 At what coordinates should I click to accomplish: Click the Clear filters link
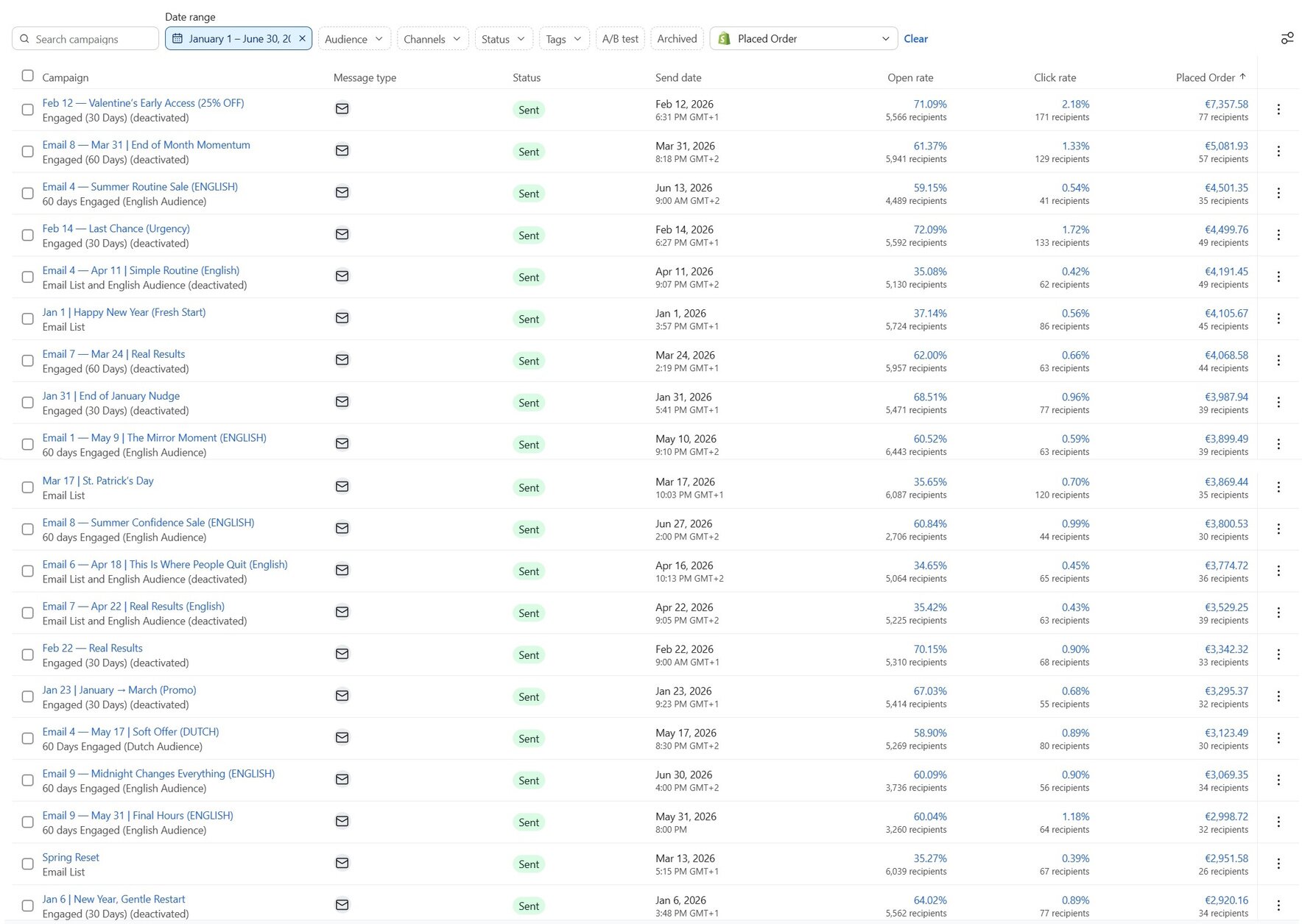(915, 38)
